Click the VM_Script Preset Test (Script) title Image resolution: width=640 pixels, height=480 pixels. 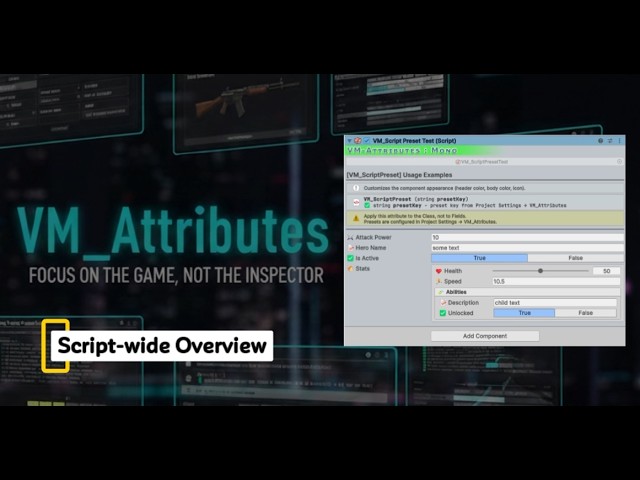414,140
